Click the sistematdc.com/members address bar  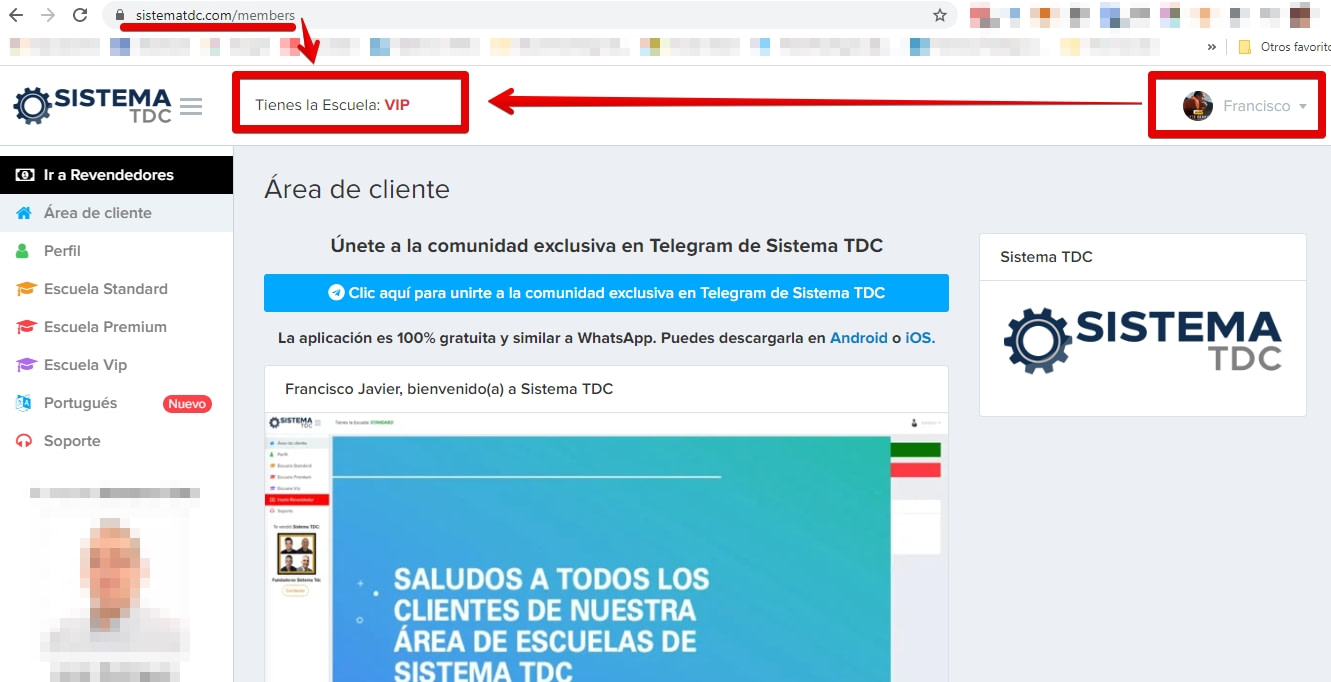[x=530, y=15]
